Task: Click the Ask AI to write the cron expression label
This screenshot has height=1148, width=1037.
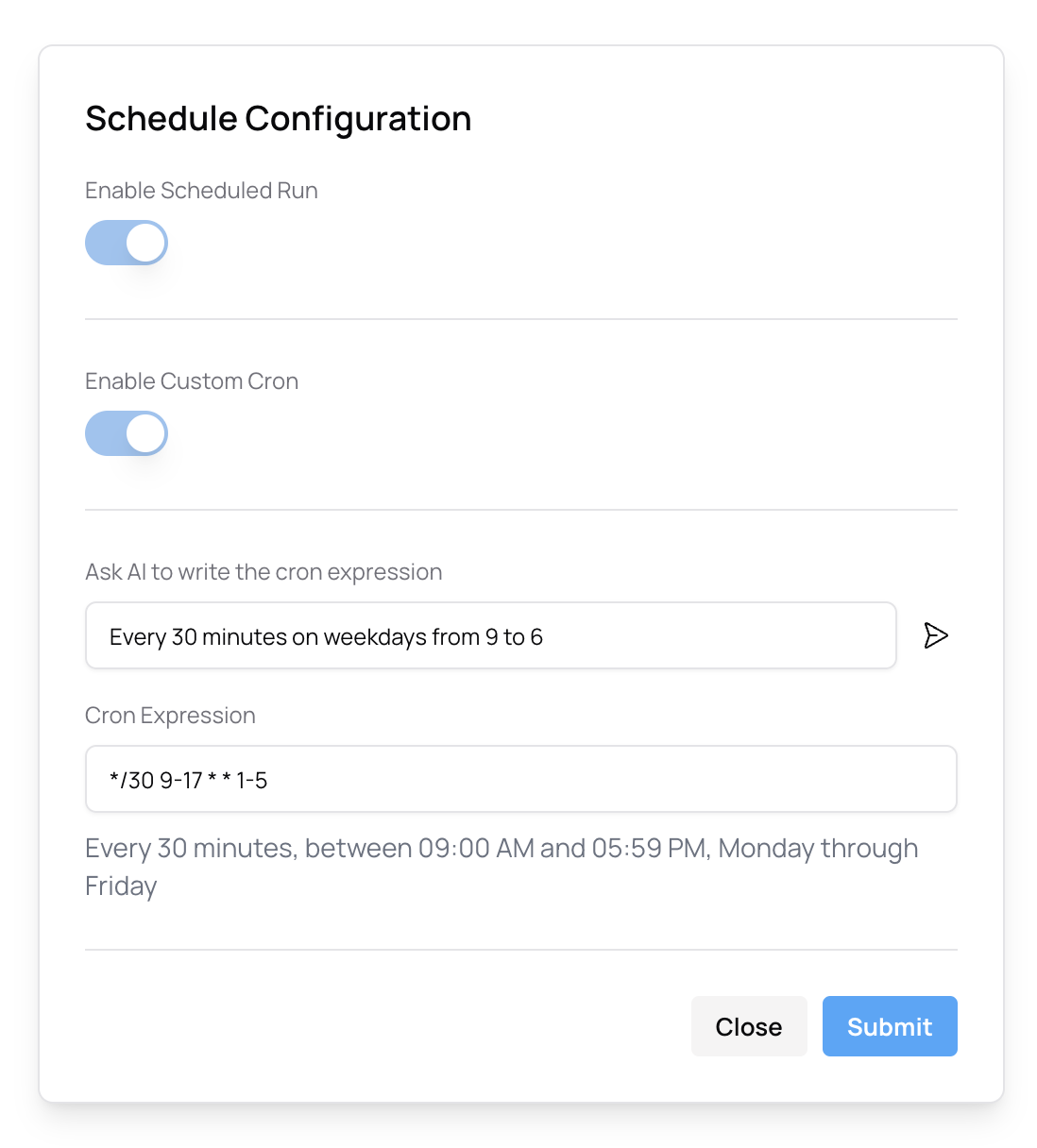Action: click(x=263, y=572)
